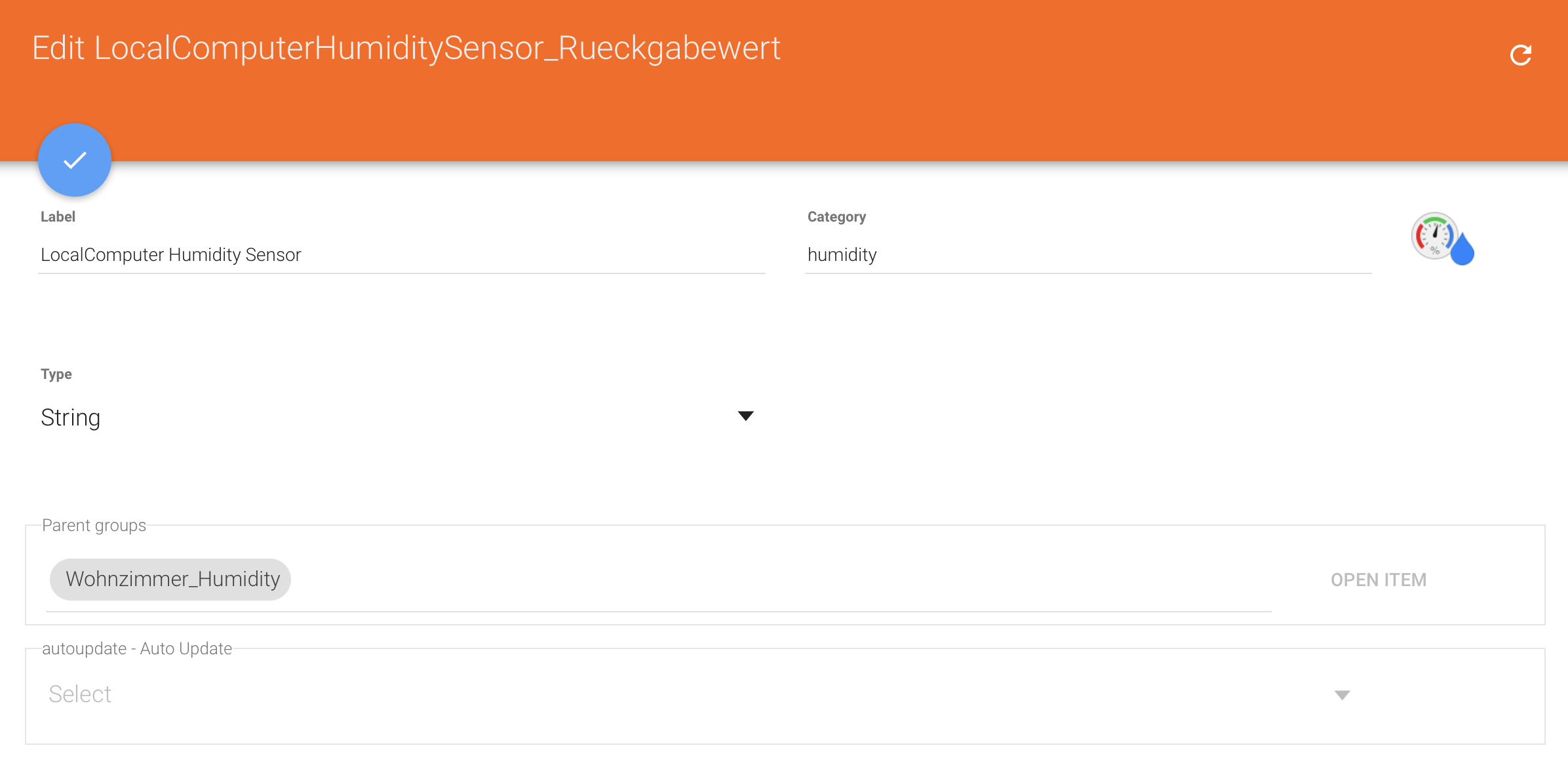Click the Category field containing humidity
Viewport: 1568px width, 771px height.
(x=1088, y=254)
